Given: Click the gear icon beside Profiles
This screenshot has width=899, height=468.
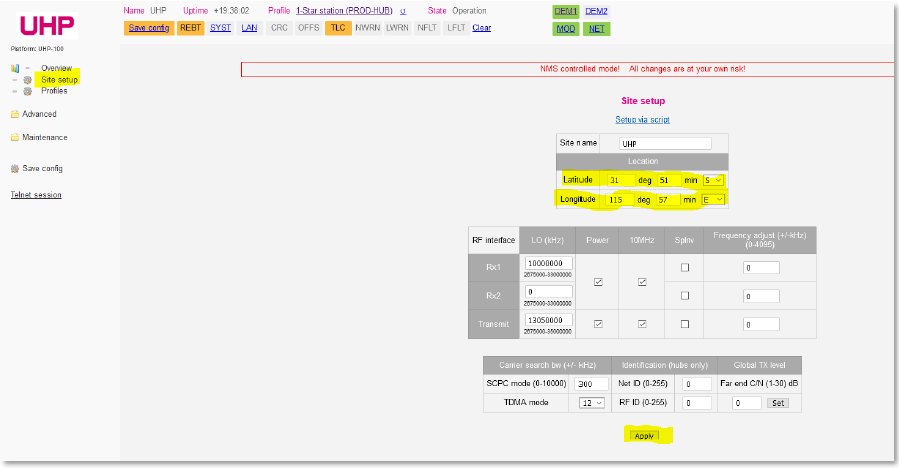Looking at the screenshot, I should tap(28, 91).
